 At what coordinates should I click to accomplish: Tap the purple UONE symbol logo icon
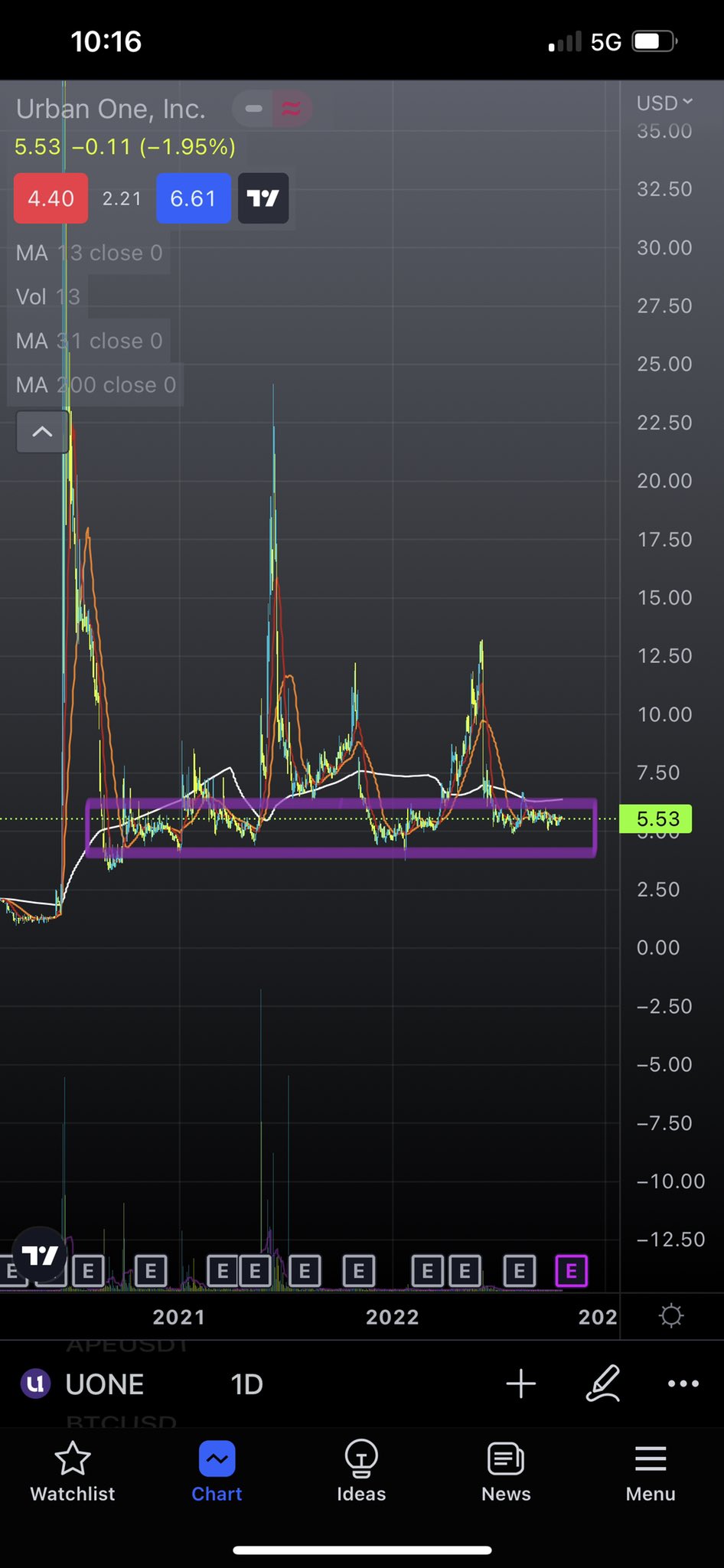[x=35, y=1383]
